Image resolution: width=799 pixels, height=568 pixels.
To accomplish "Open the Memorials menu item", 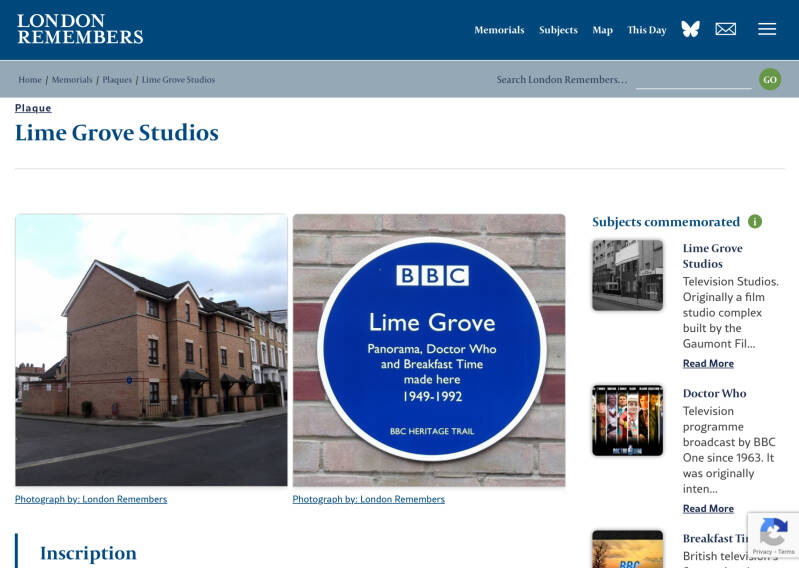I will pyautogui.click(x=499, y=30).
